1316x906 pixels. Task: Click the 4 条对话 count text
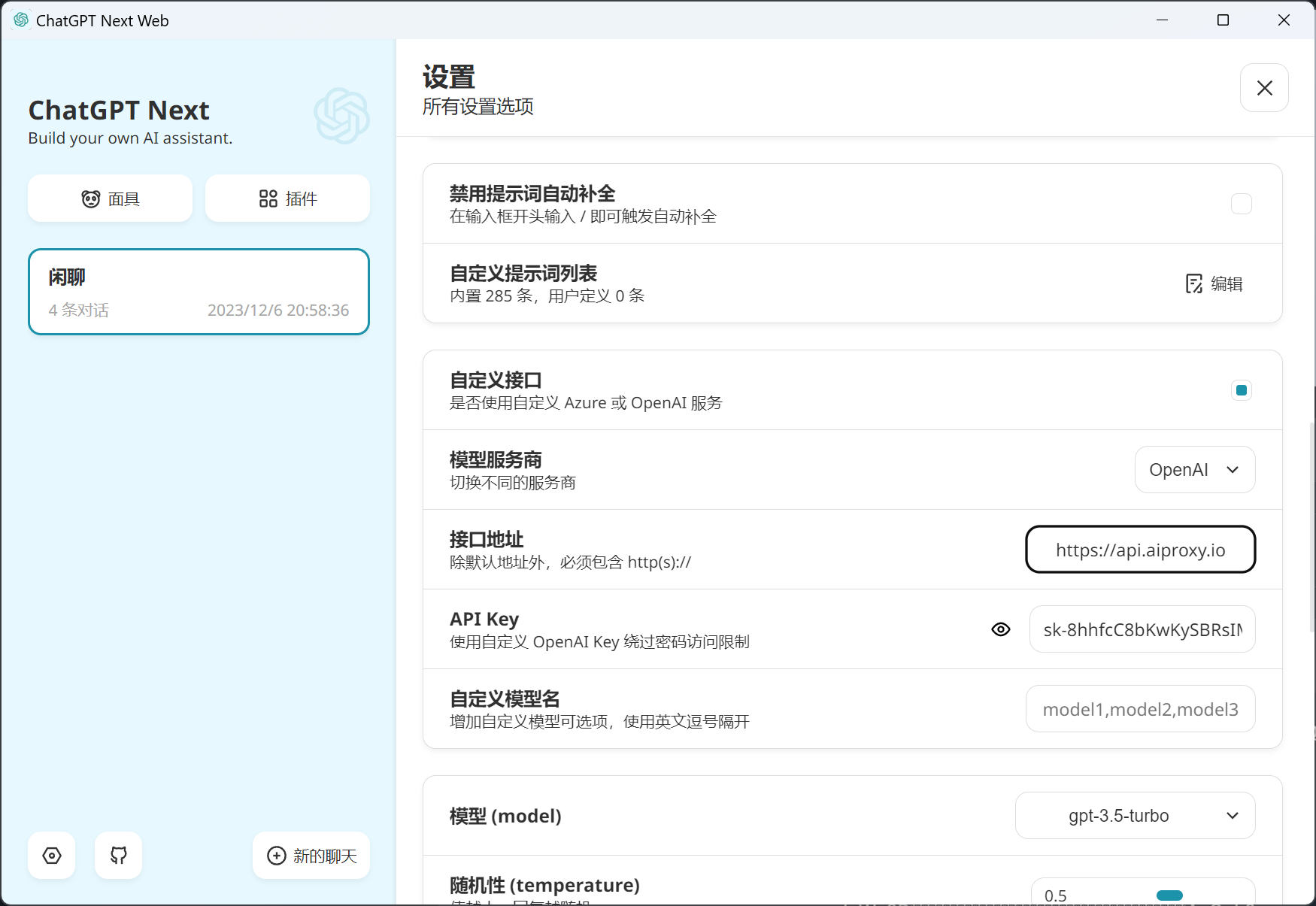79,311
